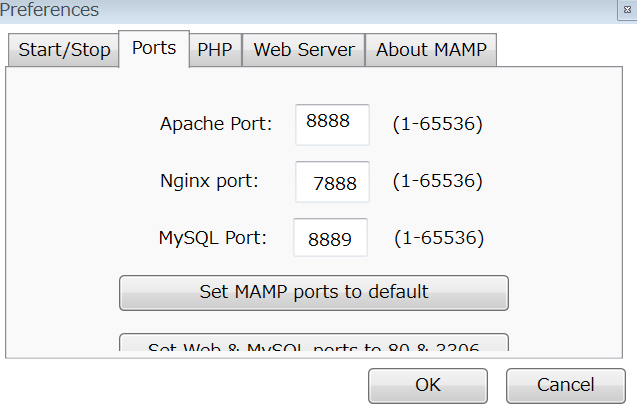Viewport: 637px width, 412px height.
Task: Go to the Web Server tab
Action: pos(303,50)
